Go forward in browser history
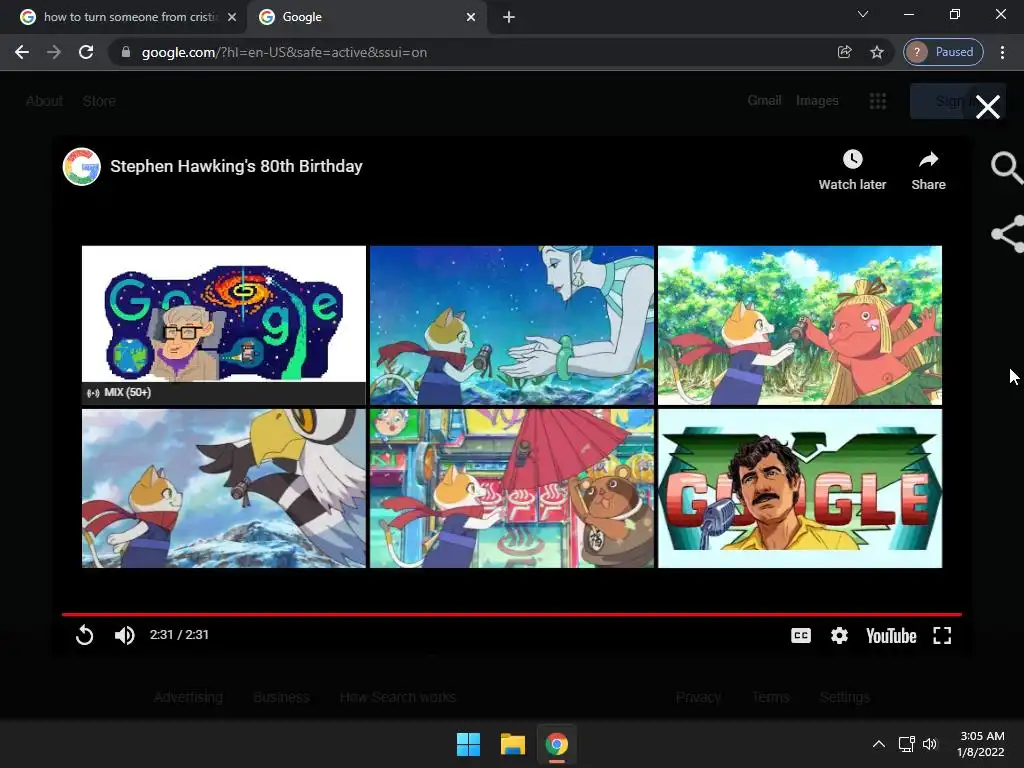Screen dimensions: 1024x768 pyautogui.click(x=54, y=52)
